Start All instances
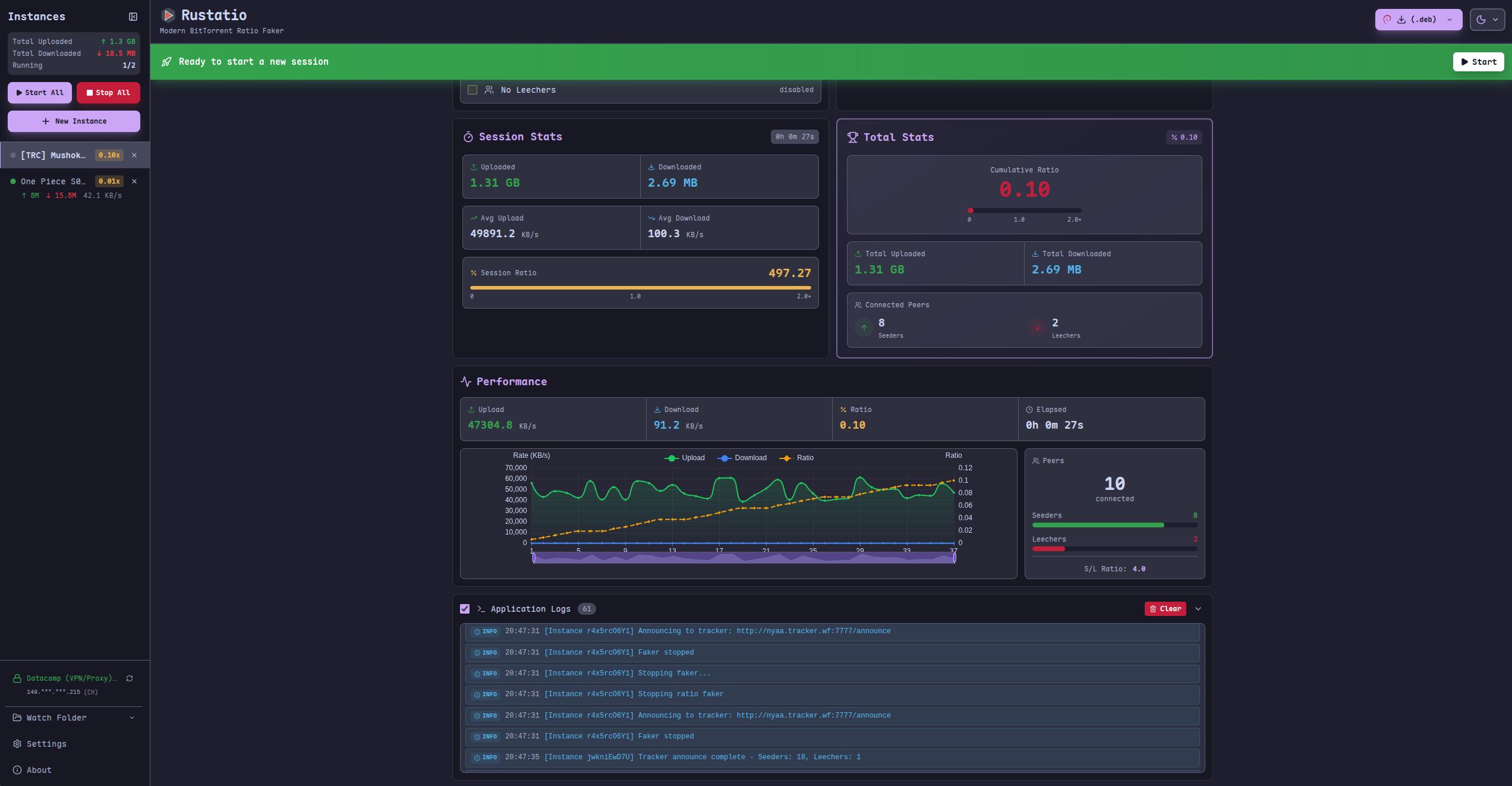 point(40,93)
